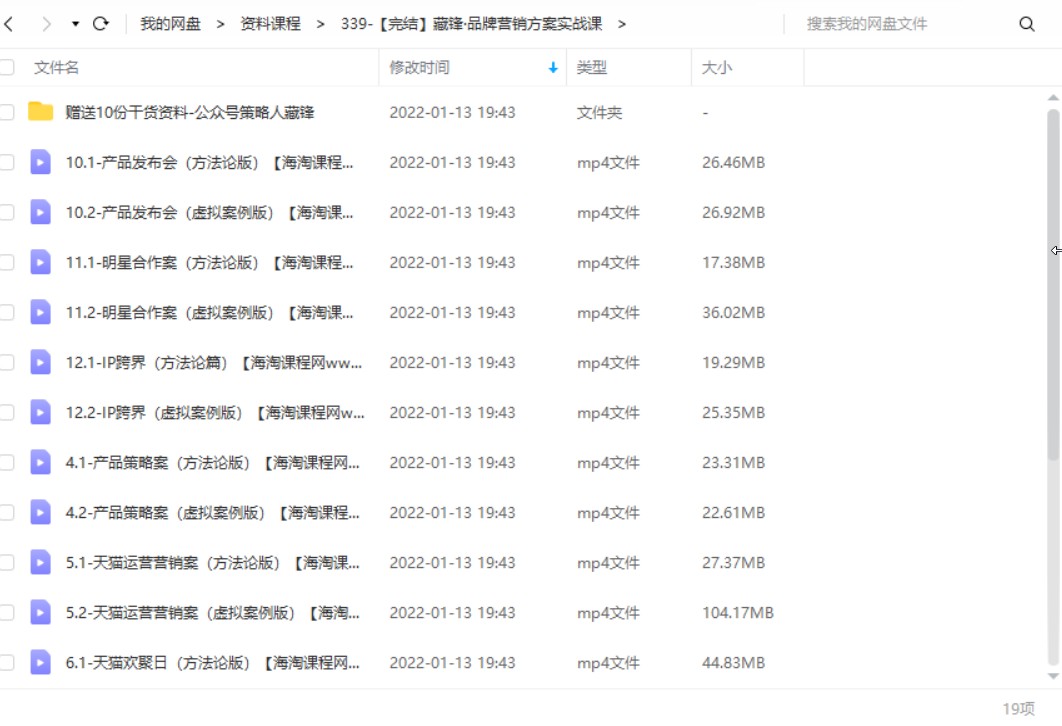
Task: Click the blue sort direction arrow
Action: click(553, 68)
